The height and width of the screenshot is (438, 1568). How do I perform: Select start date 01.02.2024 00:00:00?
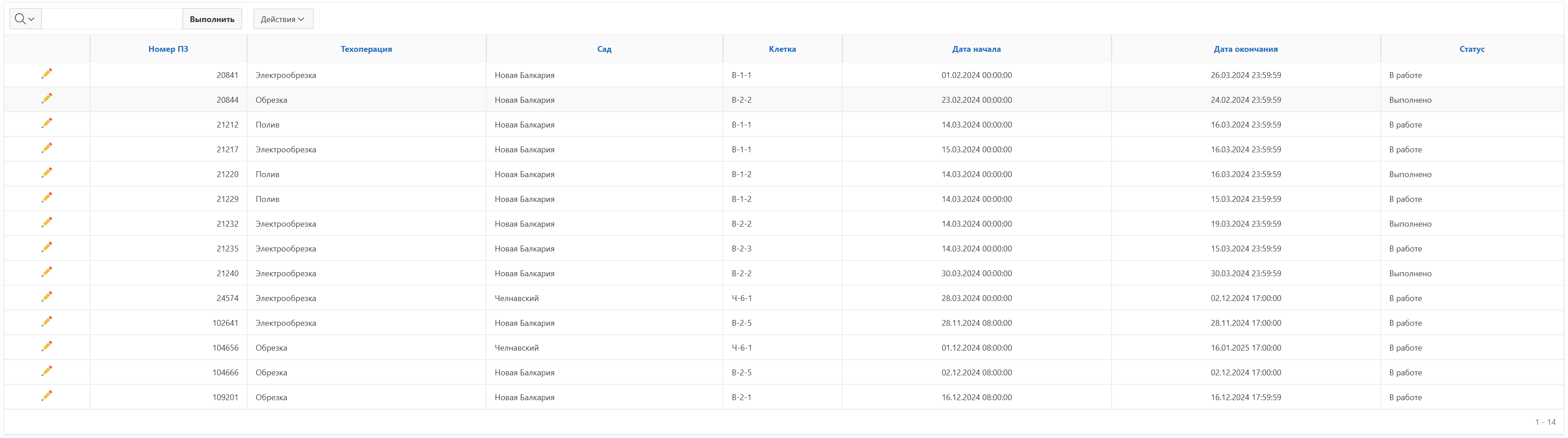pyautogui.click(x=976, y=75)
